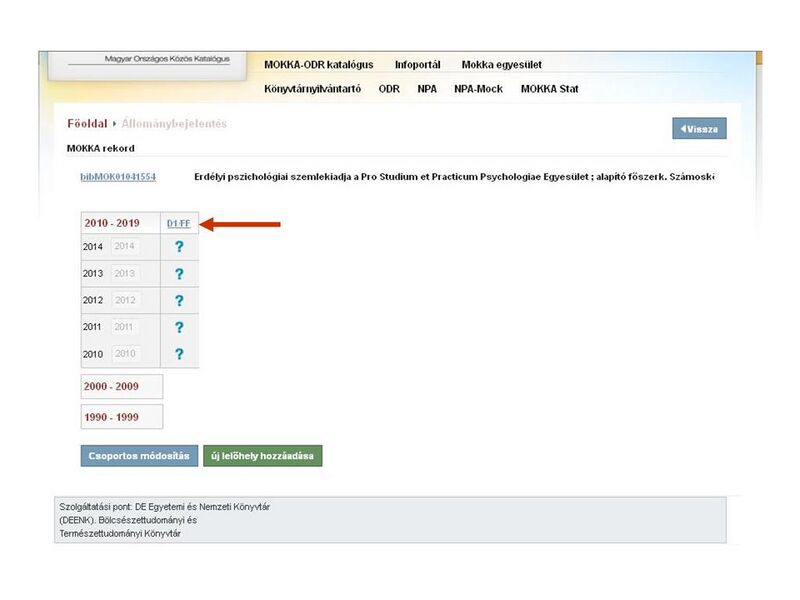
Task: Go to Mokka egyesület page
Action: (501, 65)
